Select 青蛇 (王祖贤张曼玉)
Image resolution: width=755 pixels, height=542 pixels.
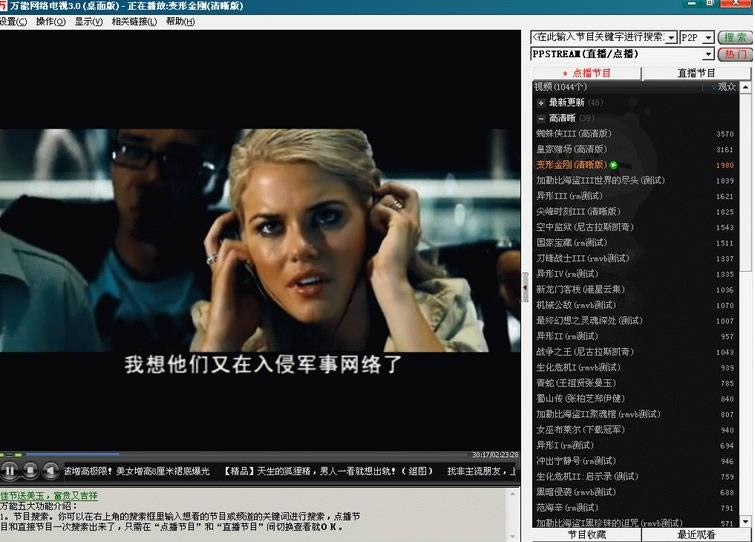click(635, 383)
